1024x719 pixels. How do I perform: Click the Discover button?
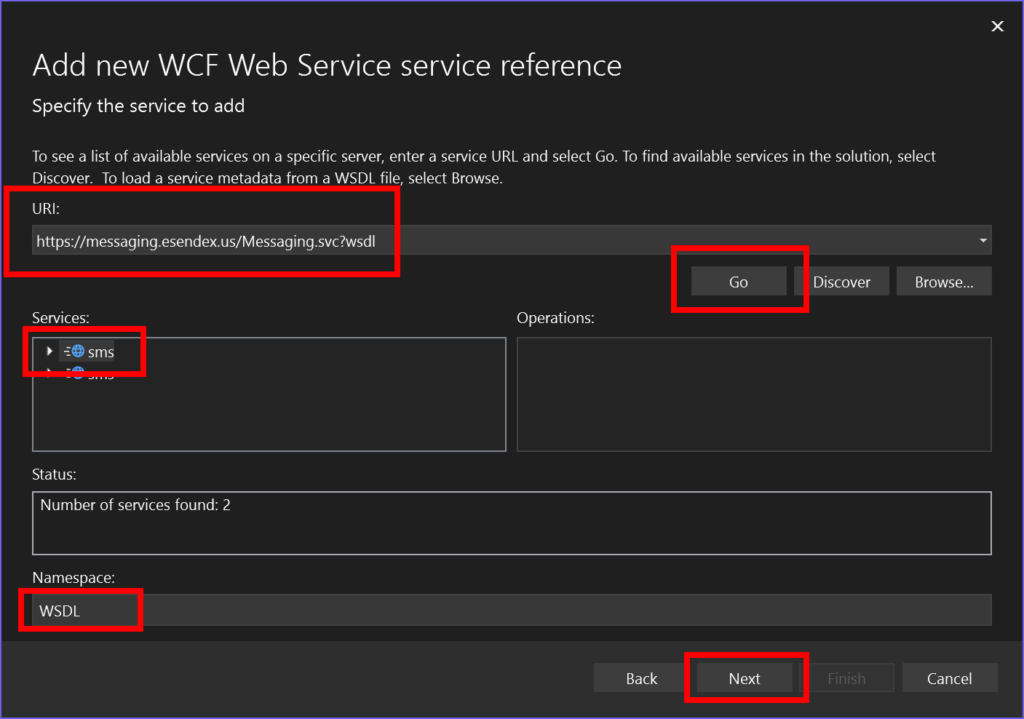[841, 282]
